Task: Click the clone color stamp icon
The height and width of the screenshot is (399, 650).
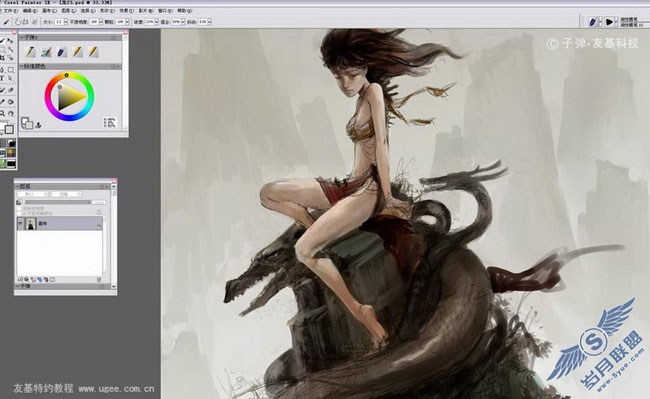Action: pyautogui.click(x=38, y=125)
